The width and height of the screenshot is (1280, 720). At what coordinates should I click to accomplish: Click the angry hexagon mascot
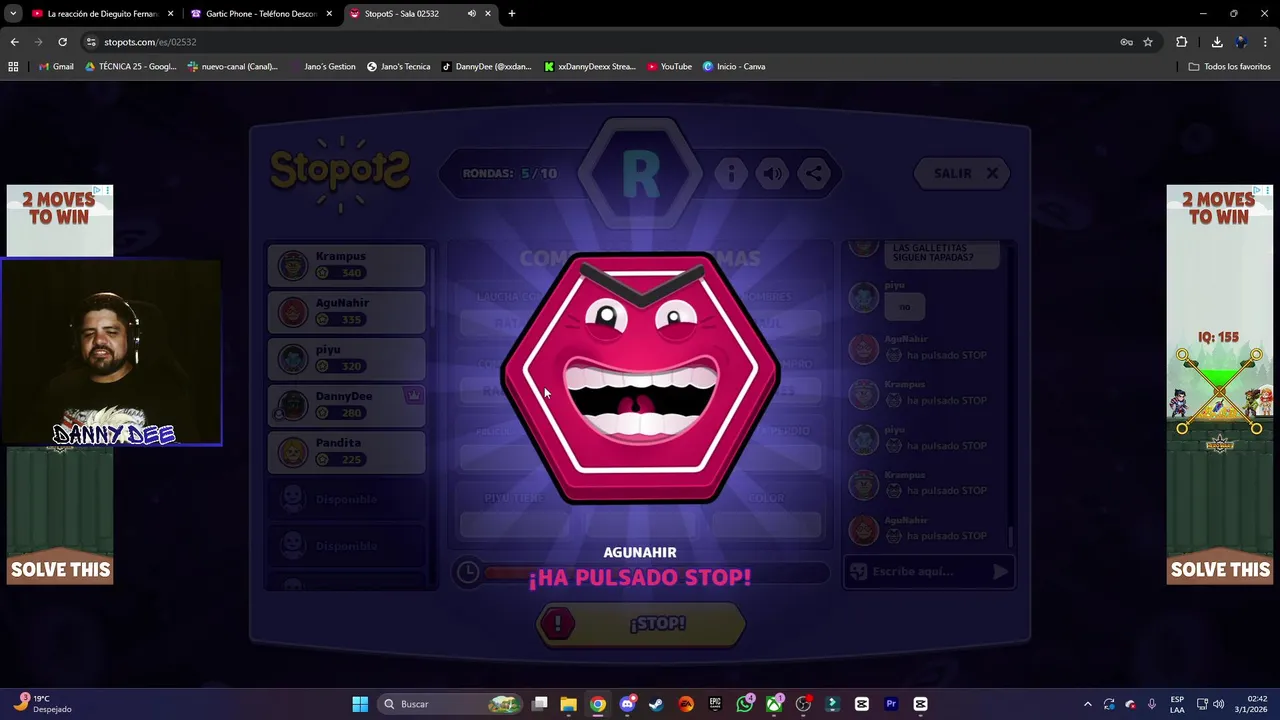[640, 377]
